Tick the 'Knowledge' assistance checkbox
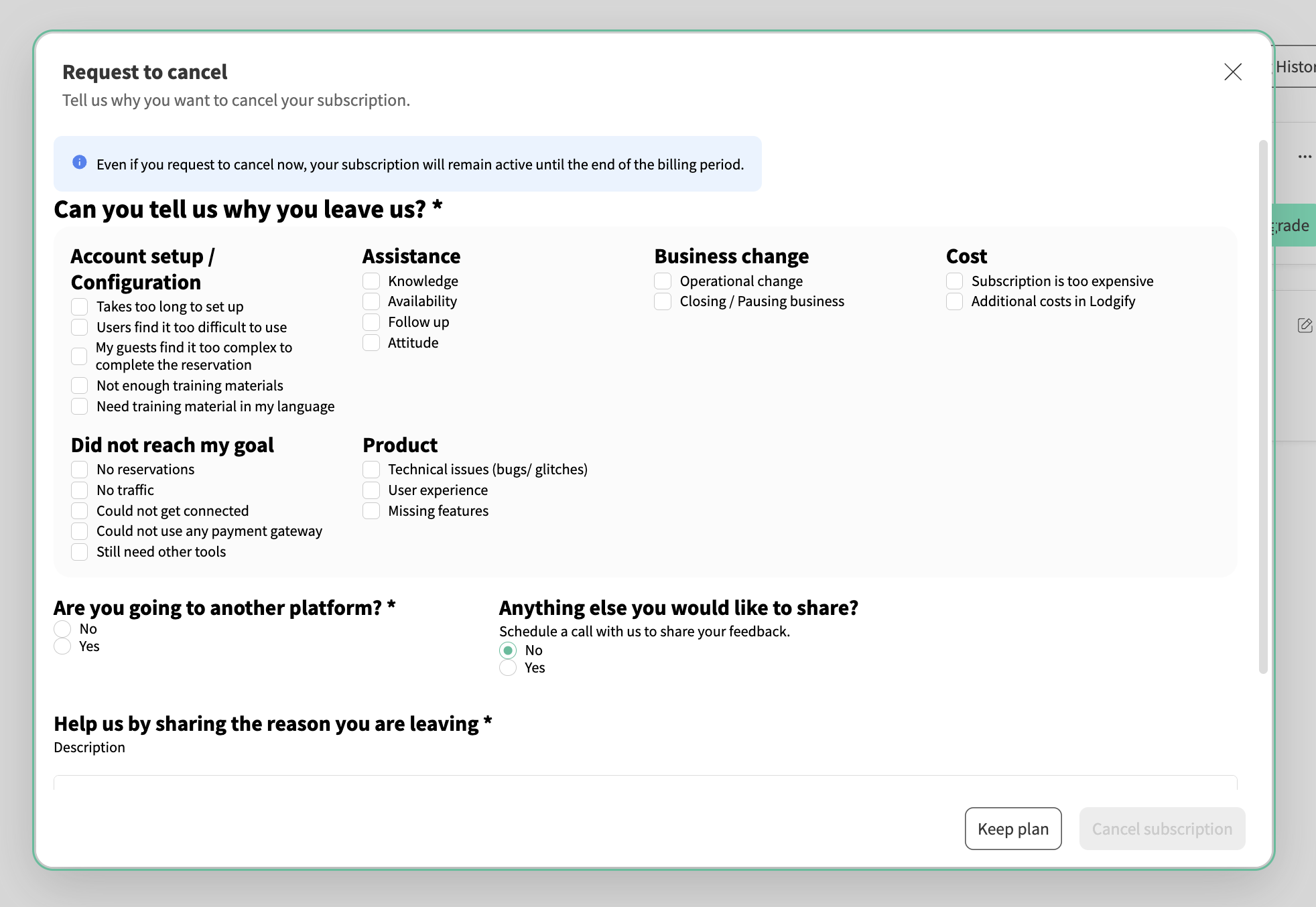 pyautogui.click(x=371, y=281)
